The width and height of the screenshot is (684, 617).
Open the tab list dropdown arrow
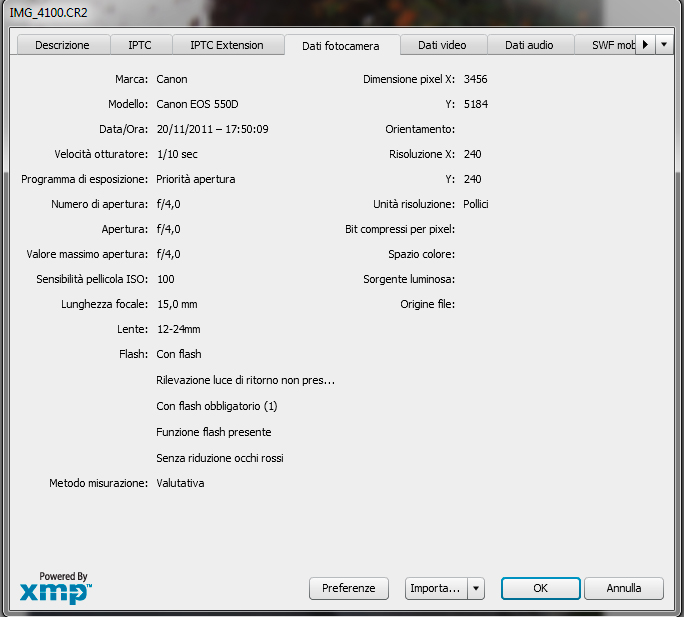tap(664, 45)
